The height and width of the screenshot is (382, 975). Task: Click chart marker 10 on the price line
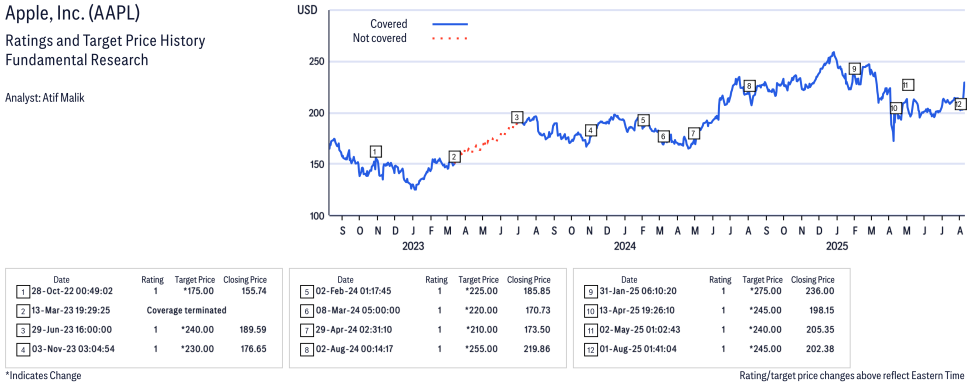coord(895,108)
